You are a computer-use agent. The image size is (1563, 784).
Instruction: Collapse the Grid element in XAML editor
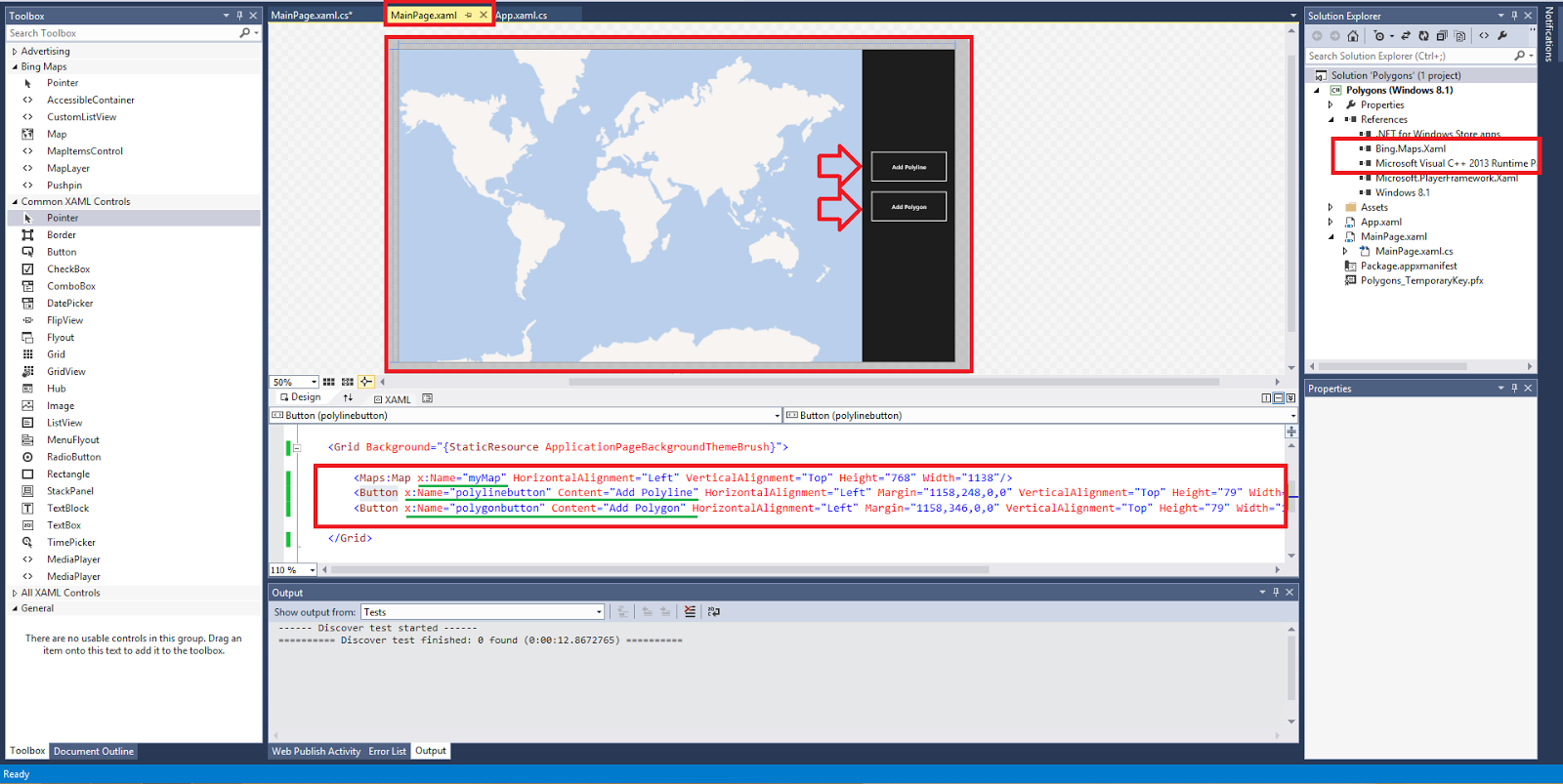pyautogui.click(x=297, y=448)
